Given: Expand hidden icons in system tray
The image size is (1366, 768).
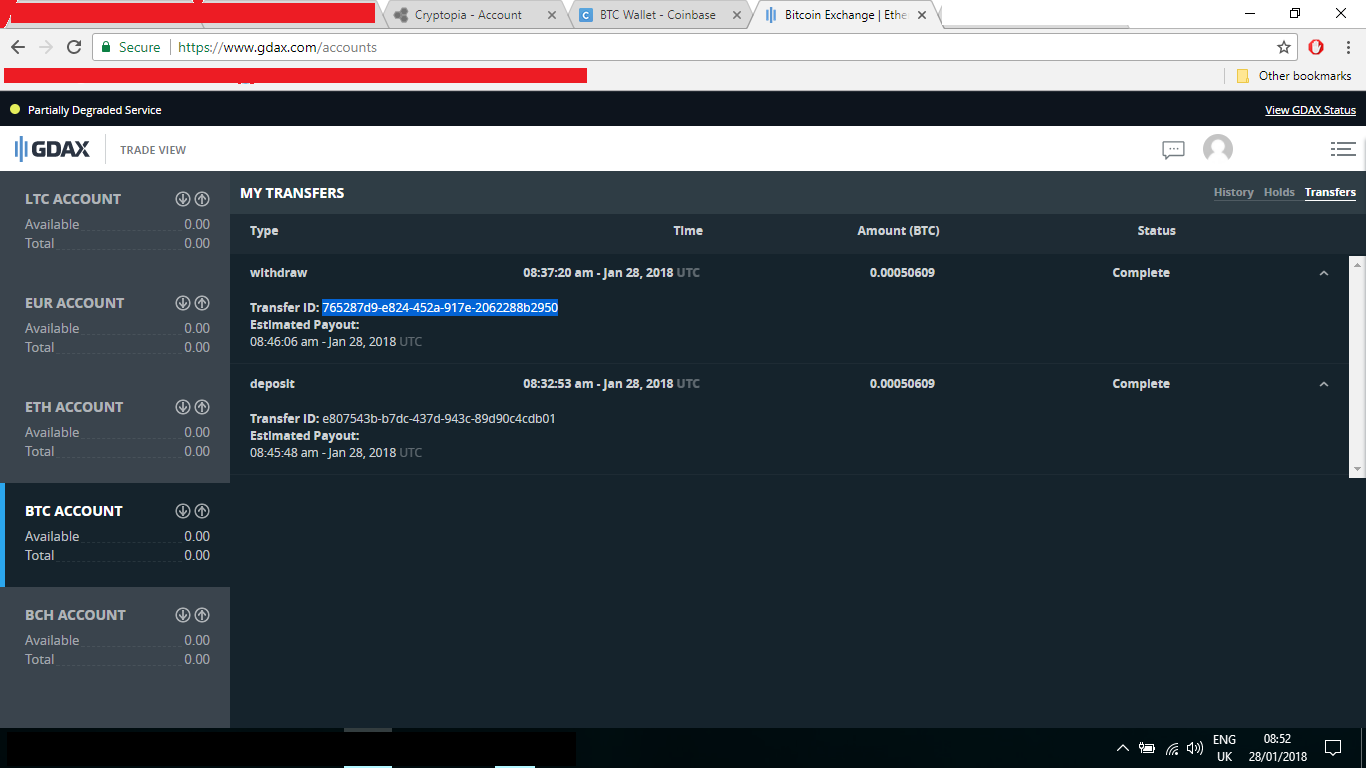Looking at the screenshot, I should click(x=1122, y=747).
